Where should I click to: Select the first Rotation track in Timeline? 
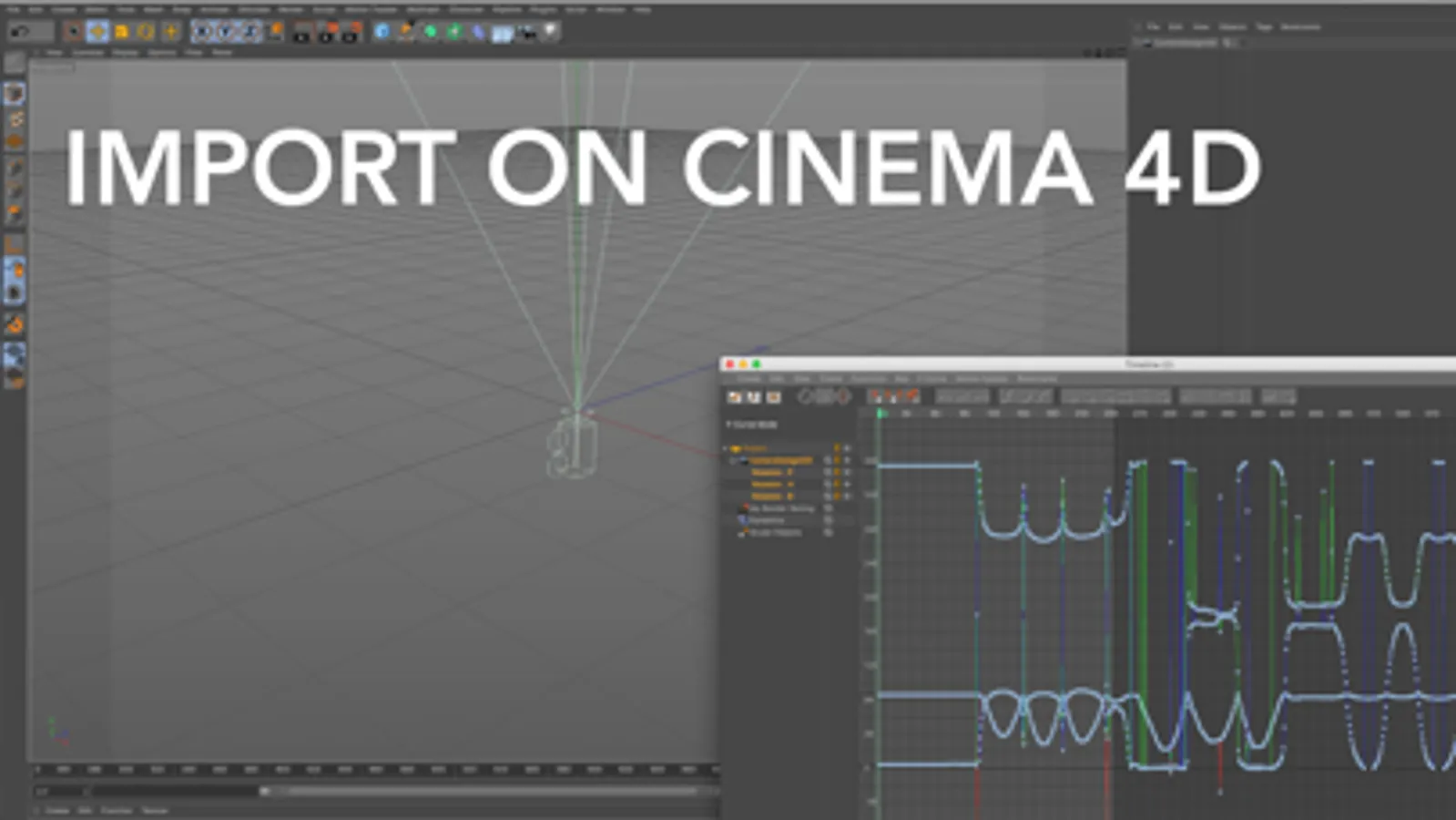tap(771, 472)
